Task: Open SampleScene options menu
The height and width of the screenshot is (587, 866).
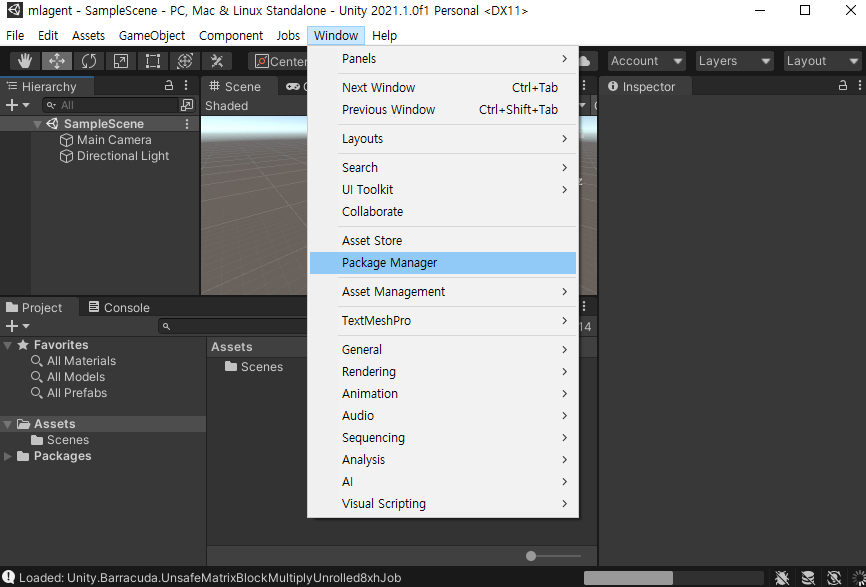Action: pos(187,124)
